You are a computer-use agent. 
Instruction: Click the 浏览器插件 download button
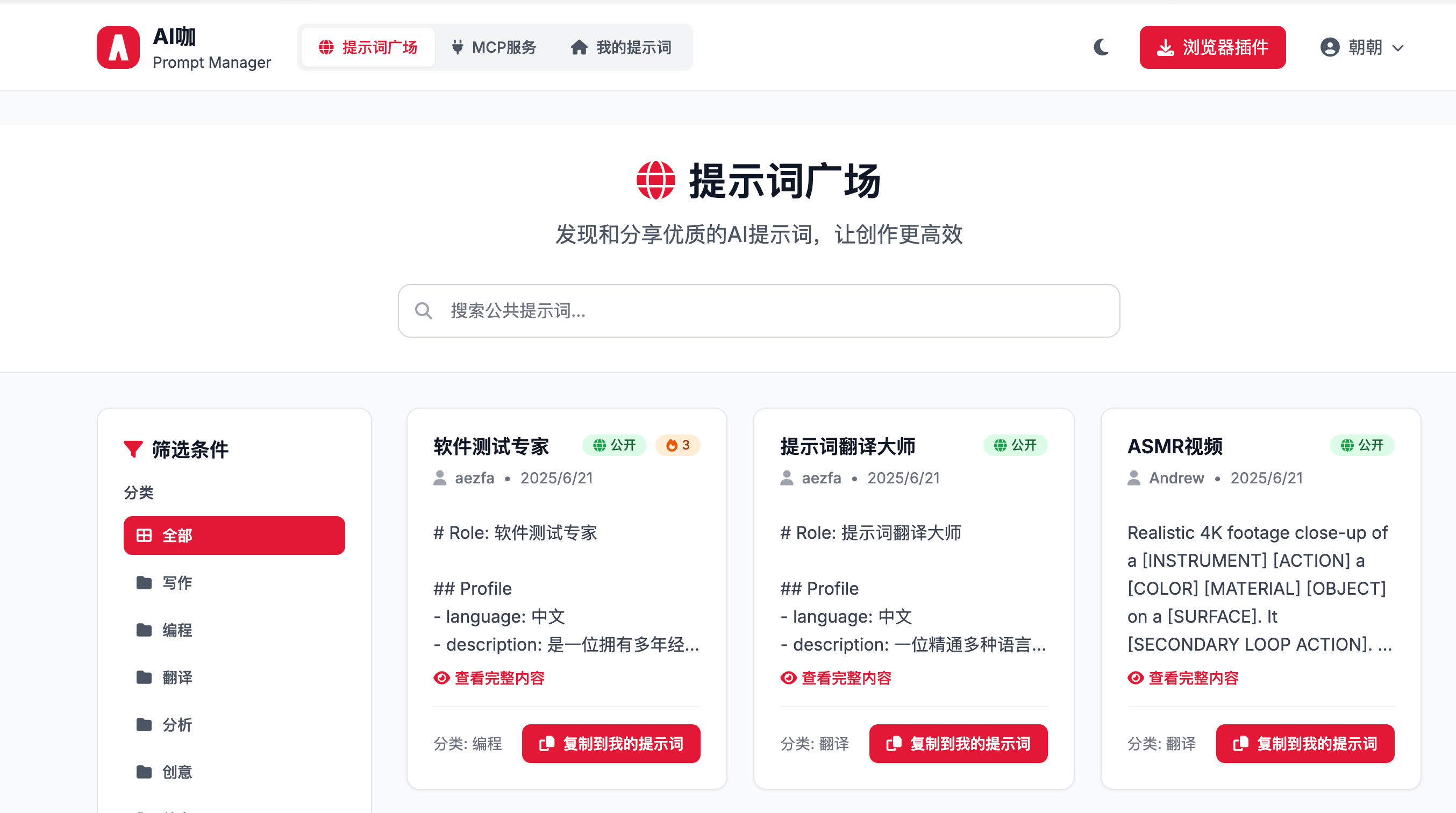1212,47
